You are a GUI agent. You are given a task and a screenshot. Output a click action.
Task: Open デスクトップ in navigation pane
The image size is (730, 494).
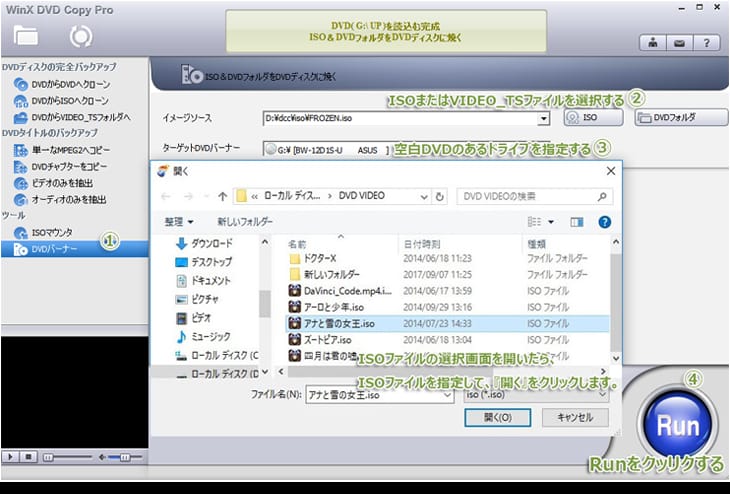click(x=204, y=262)
